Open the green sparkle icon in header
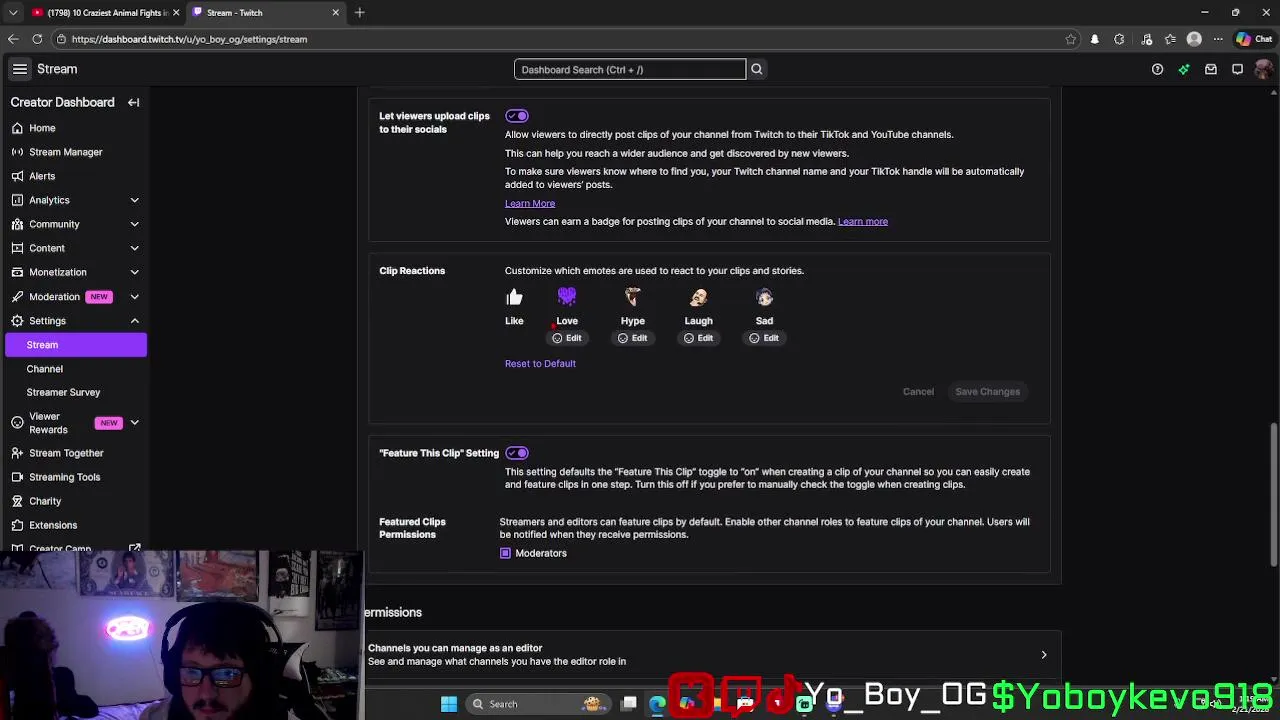1280x720 pixels. pos(1184,69)
